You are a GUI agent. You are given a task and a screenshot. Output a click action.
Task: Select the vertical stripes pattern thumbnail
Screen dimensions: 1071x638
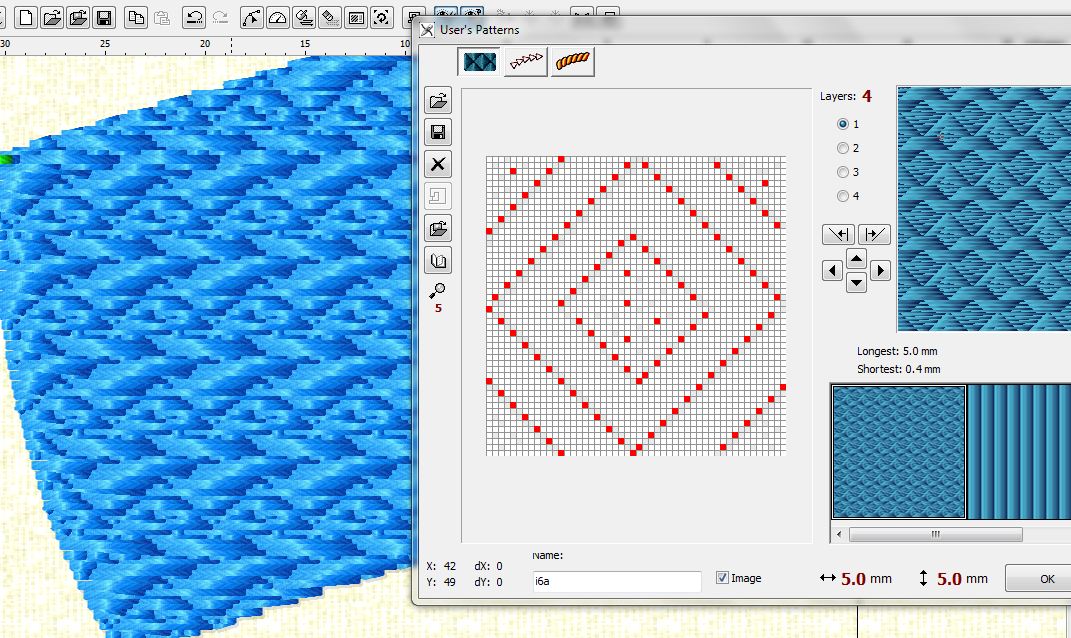[1019, 452]
